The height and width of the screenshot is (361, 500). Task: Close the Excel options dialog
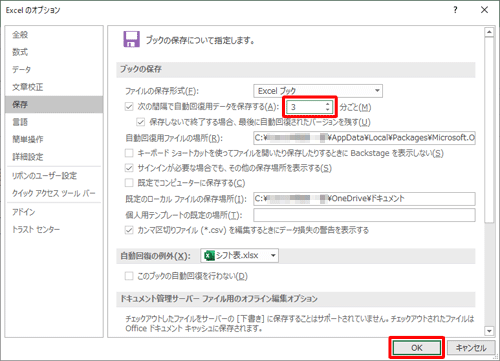[x=484, y=10]
